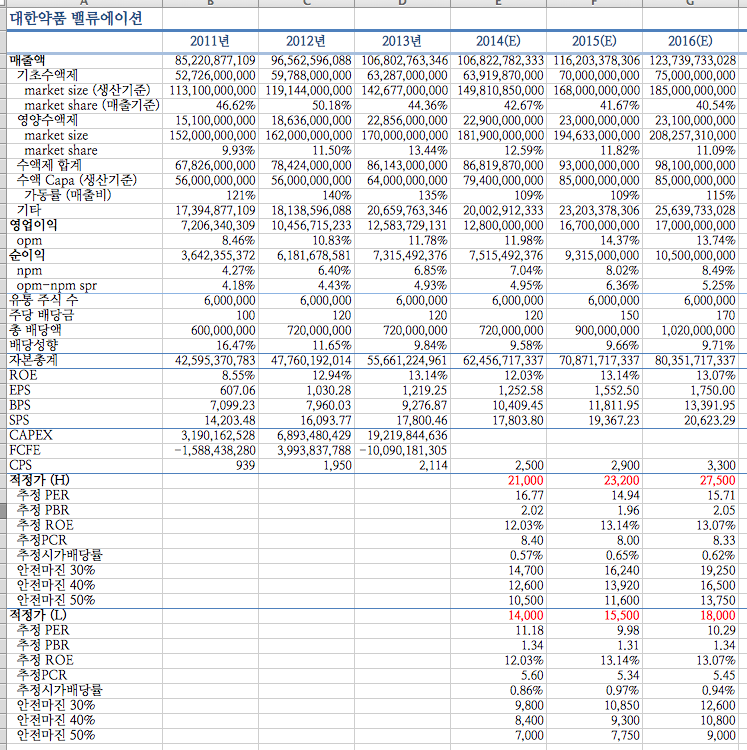
Task: Click the 0.97% dividend yield cell
Action: tap(623, 691)
